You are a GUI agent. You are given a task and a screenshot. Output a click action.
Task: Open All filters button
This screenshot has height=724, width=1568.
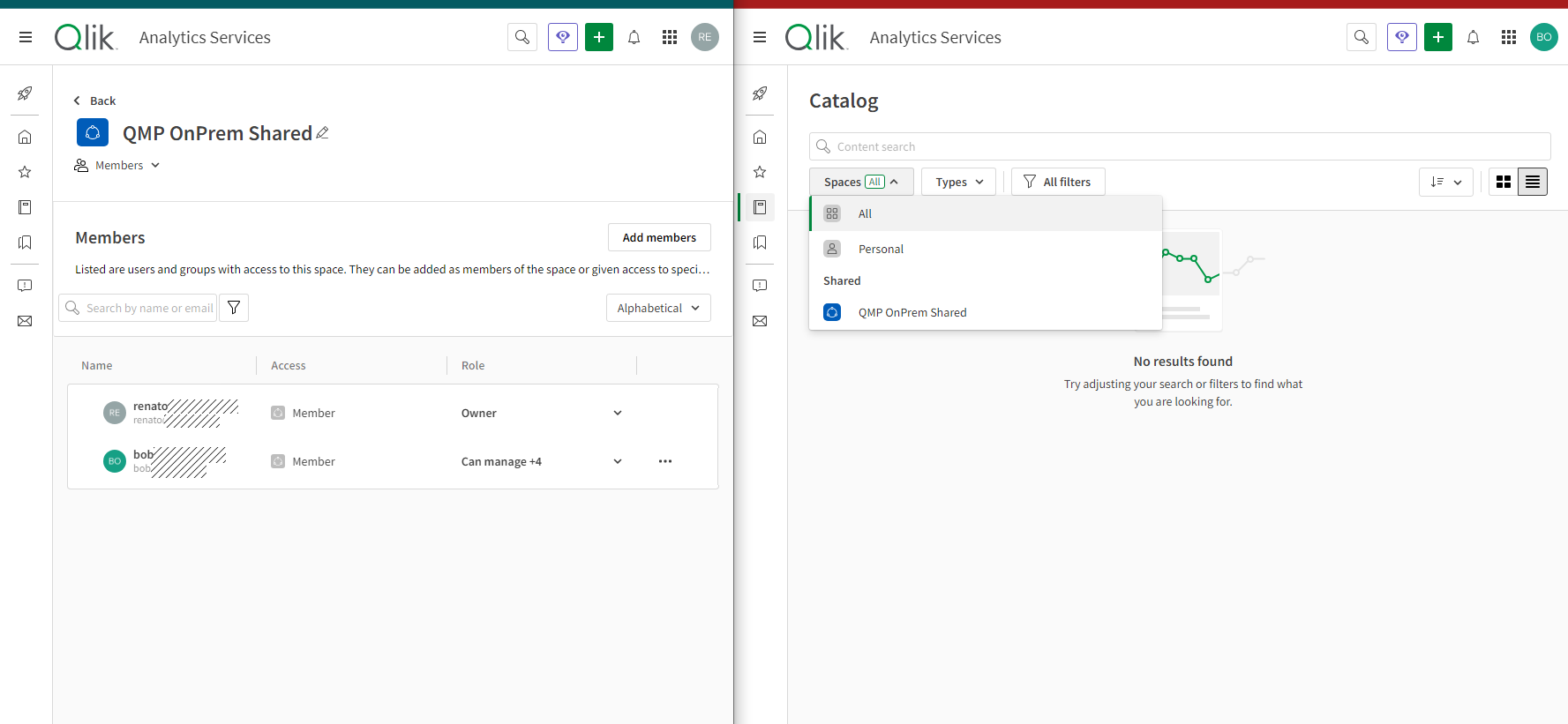(1058, 182)
